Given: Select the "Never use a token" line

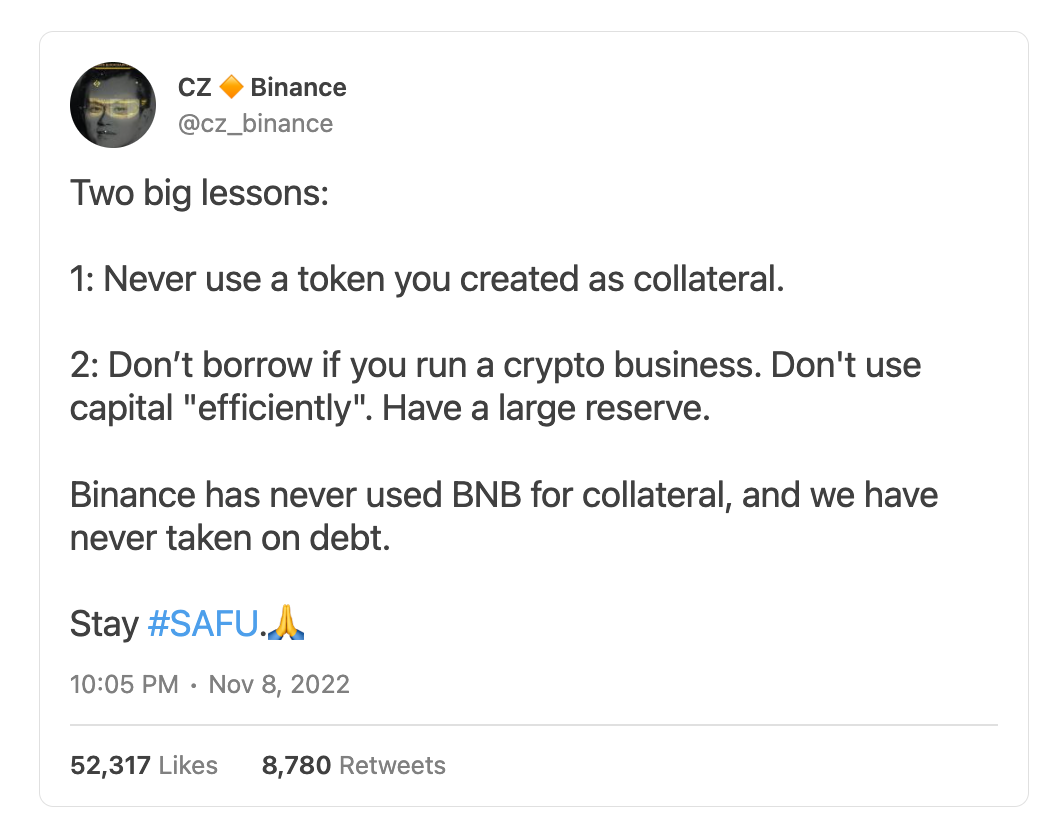Looking at the screenshot, I should (427, 279).
